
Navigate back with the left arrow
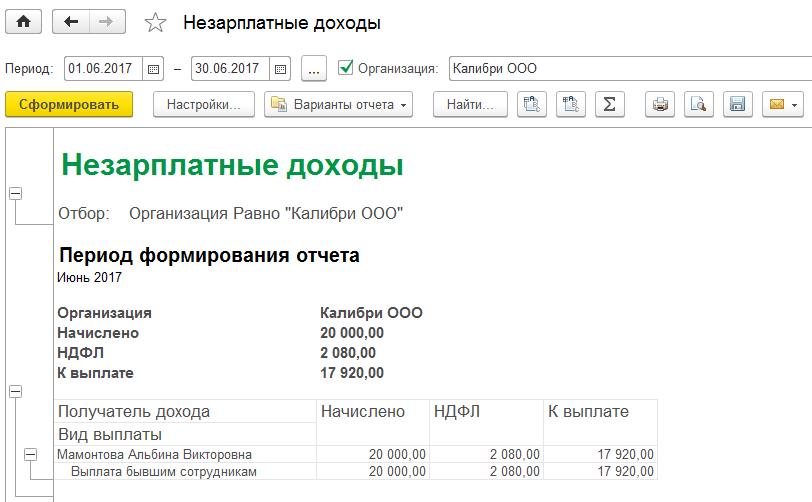70,22
